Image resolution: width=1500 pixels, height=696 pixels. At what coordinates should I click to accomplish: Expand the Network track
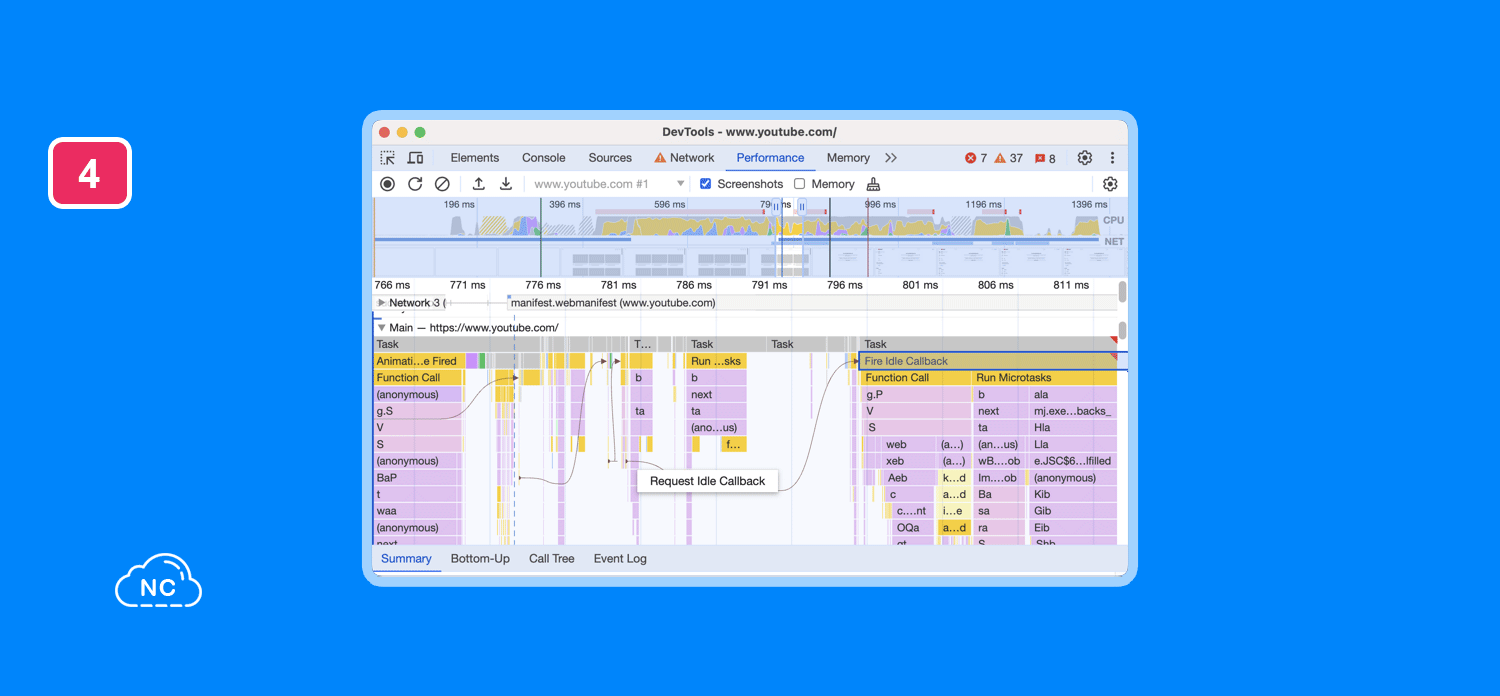(x=381, y=302)
